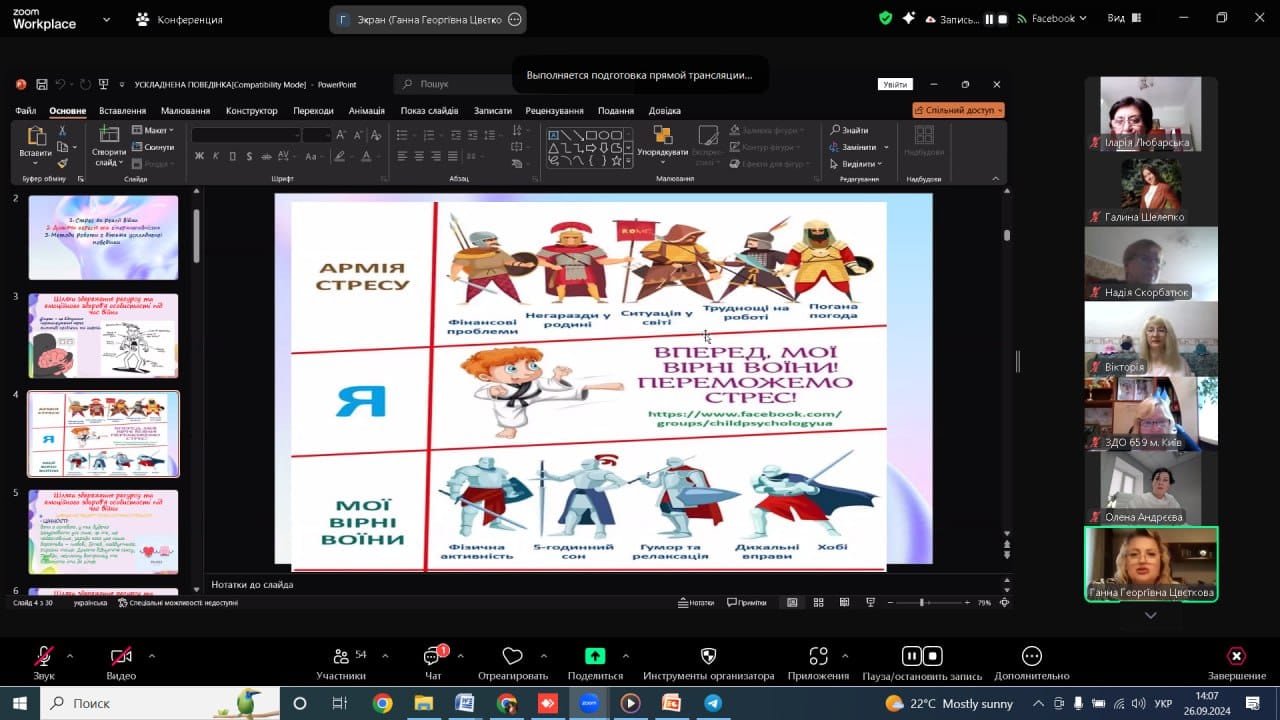Image resolution: width=1280 pixels, height=720 pixels.
Task: Expand the arrow beside Участники
Action: click(x=385, y=656)
